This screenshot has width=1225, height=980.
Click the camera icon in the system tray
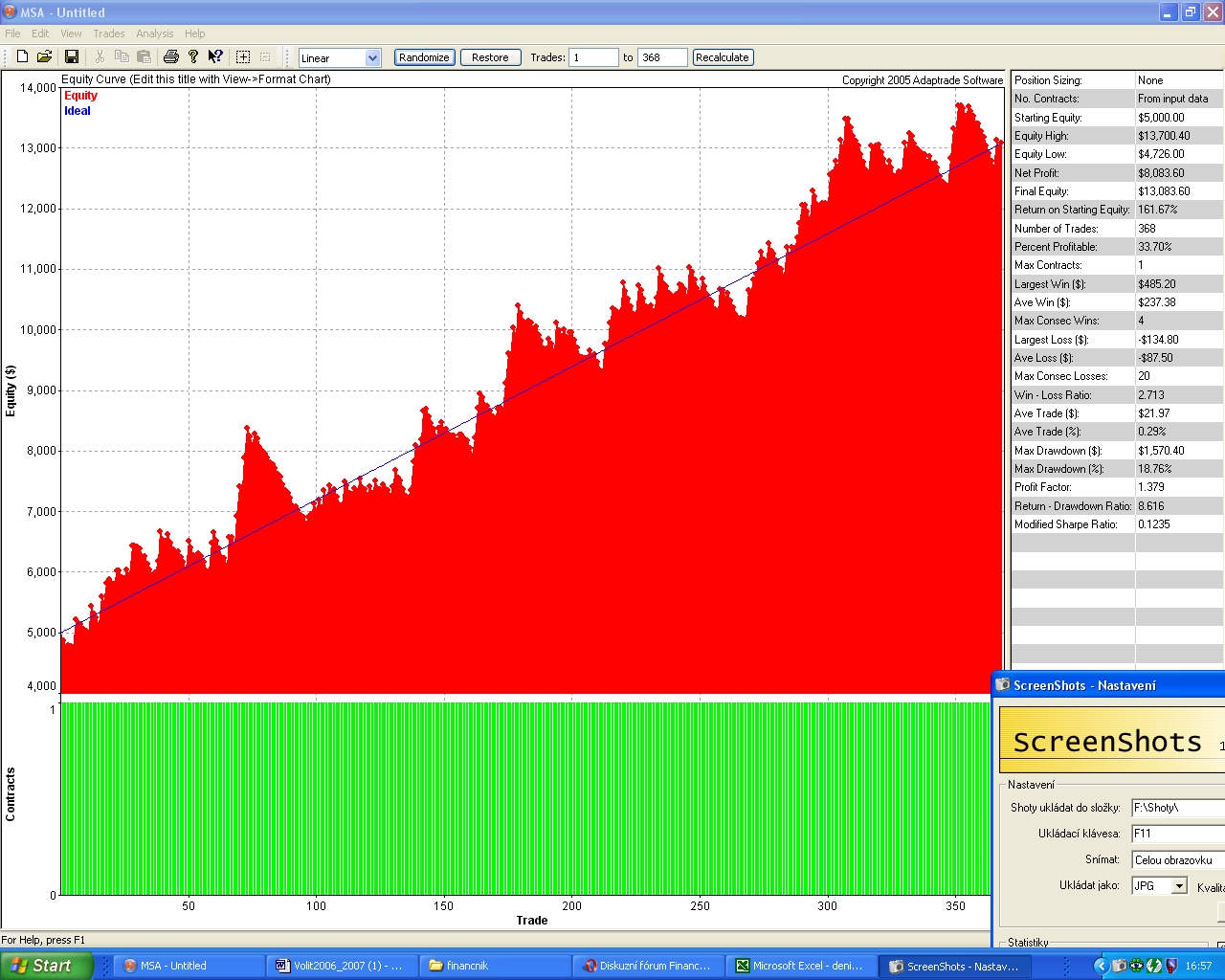pyautogui.click(x=1119, y=966)
